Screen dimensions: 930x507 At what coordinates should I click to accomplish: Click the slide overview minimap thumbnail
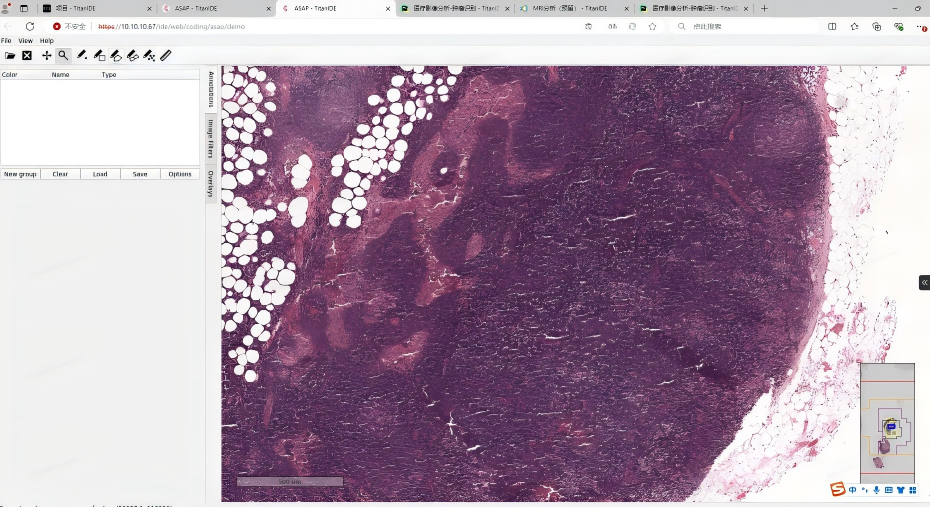pyautogui.click(x=887, y=423)
